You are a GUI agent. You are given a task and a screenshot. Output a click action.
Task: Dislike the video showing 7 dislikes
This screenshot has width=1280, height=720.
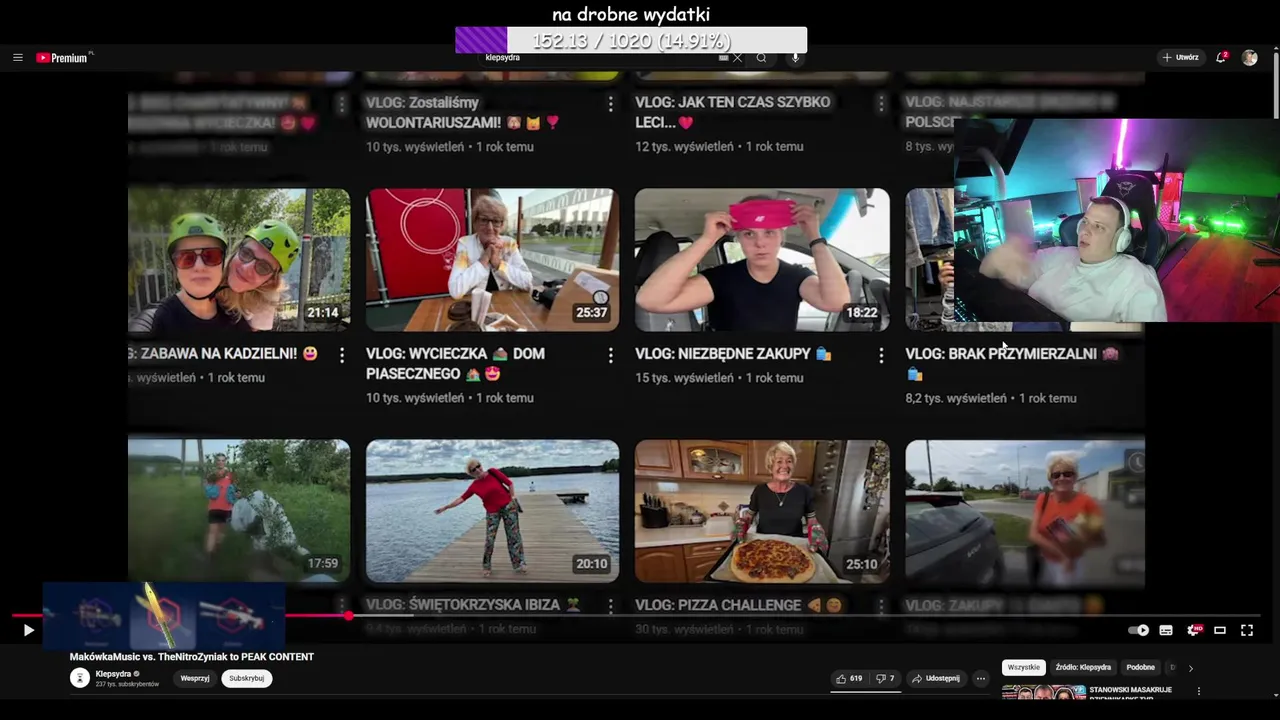pyautogui.click(x=886, y=678)
